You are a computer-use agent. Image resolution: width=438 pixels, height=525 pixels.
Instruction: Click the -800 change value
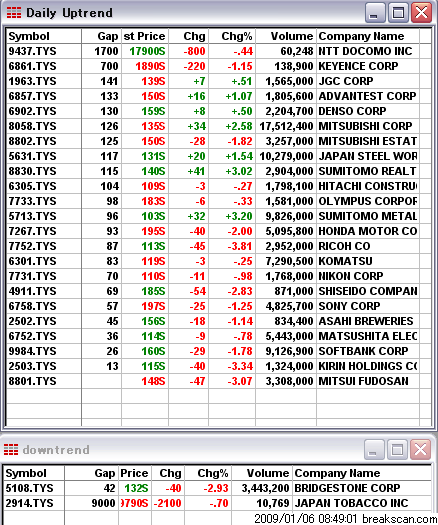(x=194, y=51)
